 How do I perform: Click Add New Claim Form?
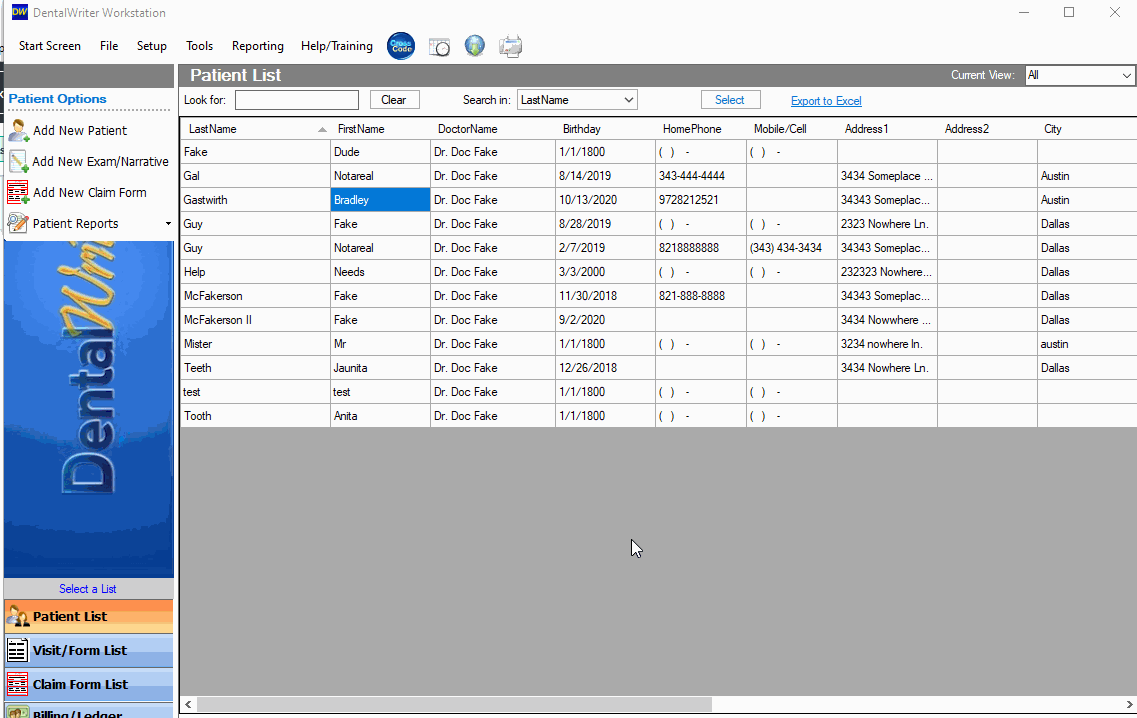click(x=90, y=193)
